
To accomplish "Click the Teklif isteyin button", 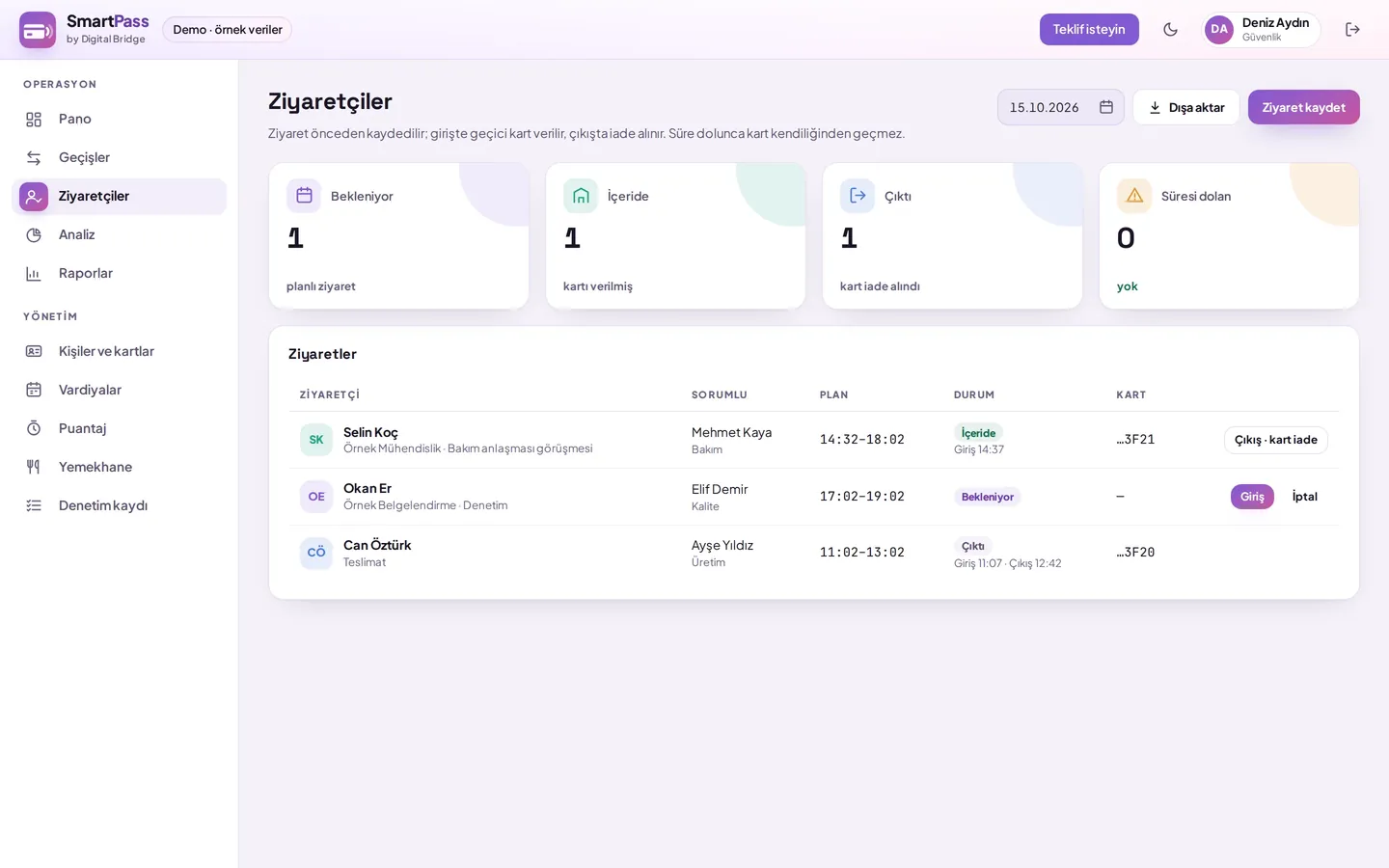I will (1089, 30).
